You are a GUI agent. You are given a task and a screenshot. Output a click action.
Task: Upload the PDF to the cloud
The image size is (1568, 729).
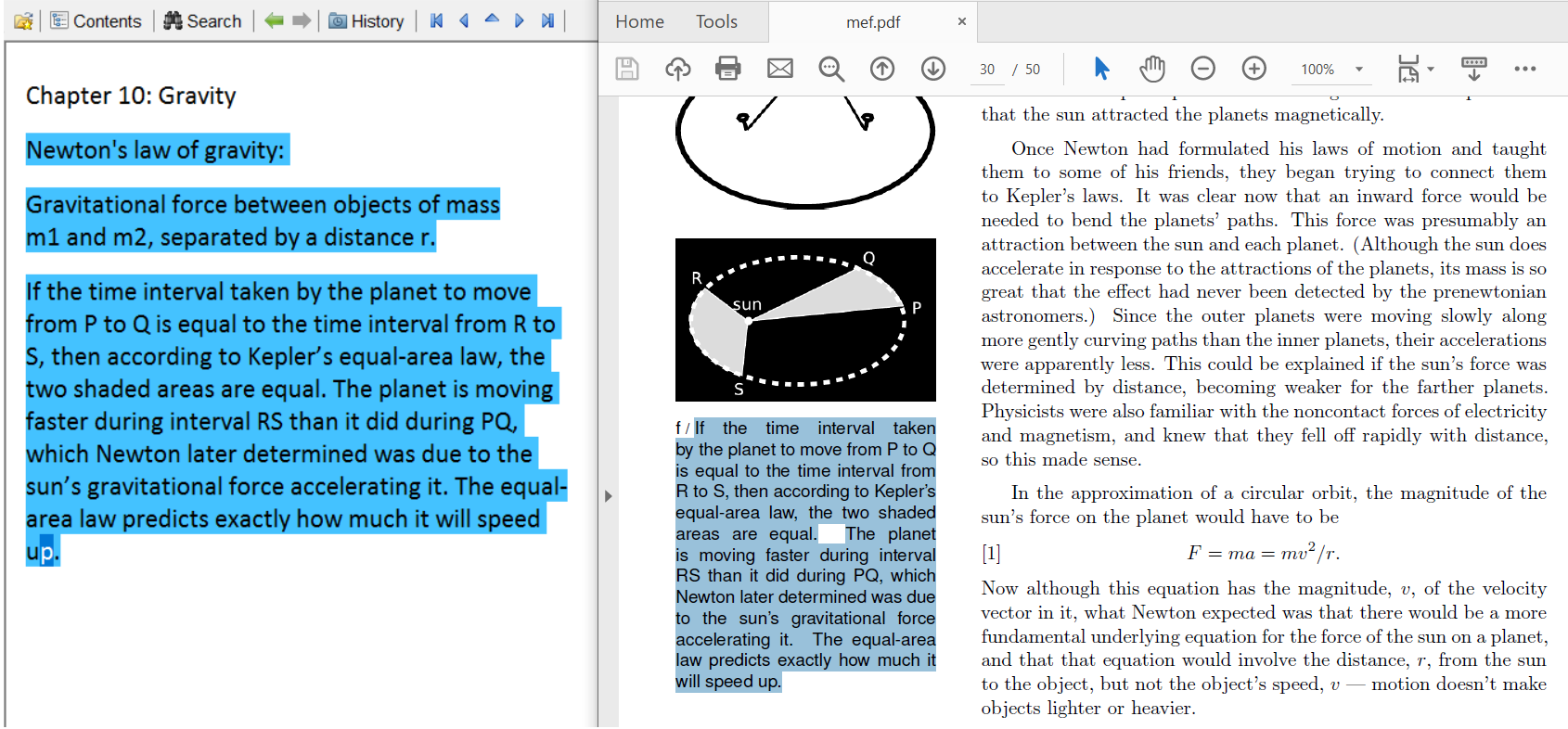click(x=678, y=69)
